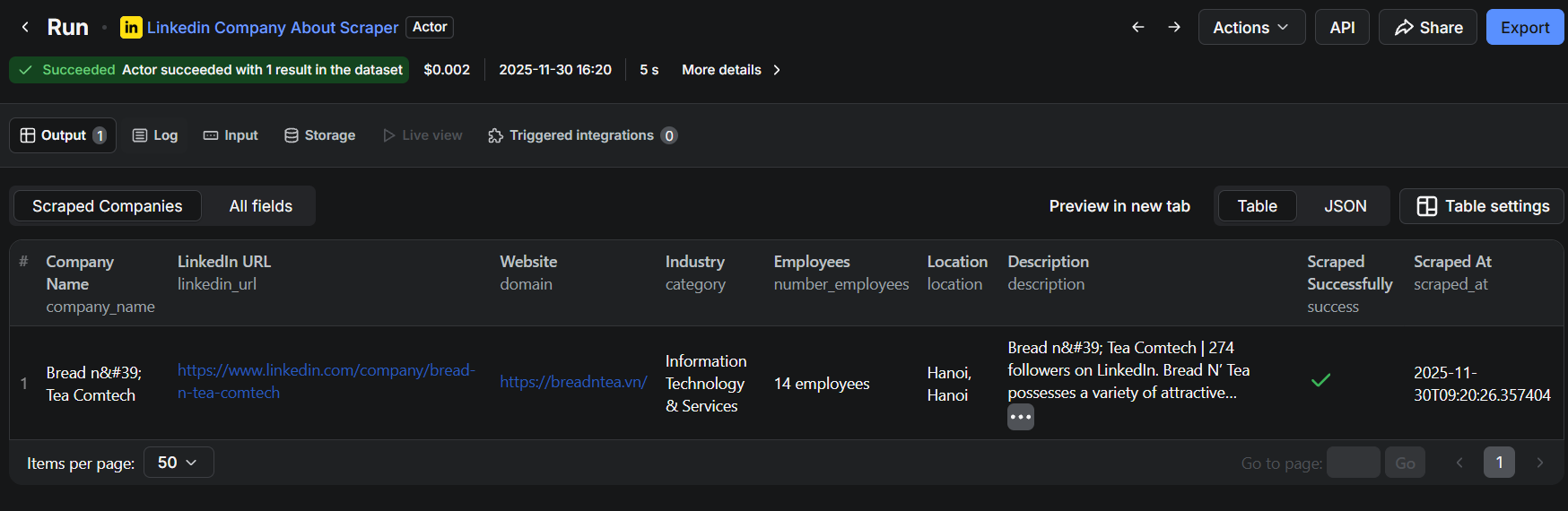1568x511 pixels.
Task: Click the green success checkmark in row 1
Action: 1320,380
